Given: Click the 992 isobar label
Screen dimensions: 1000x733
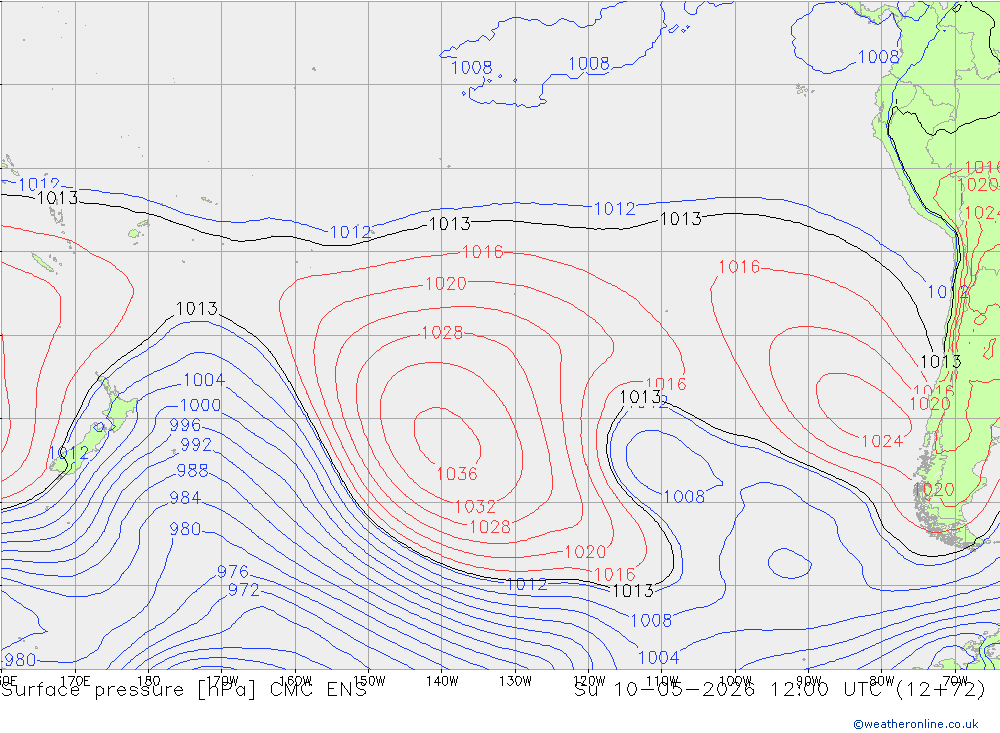Looking at the screenshot, I should [196, 444].
